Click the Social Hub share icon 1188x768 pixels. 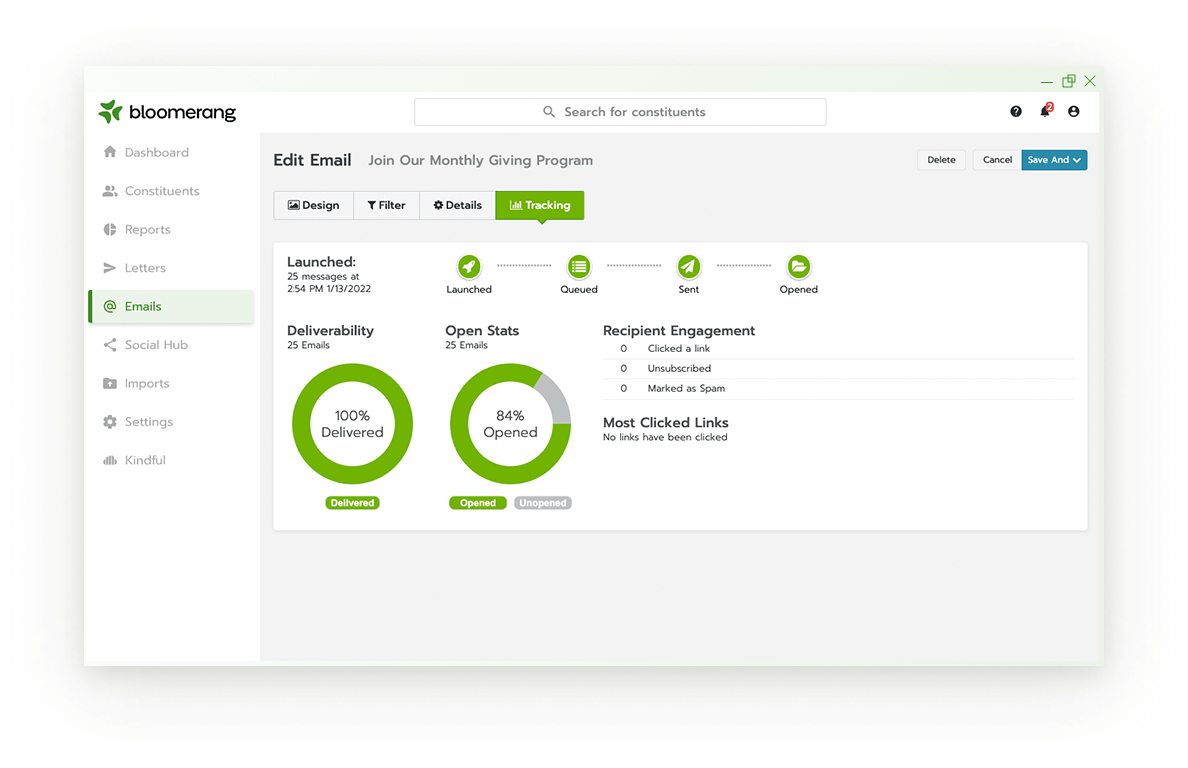click(x=110, y=345)
